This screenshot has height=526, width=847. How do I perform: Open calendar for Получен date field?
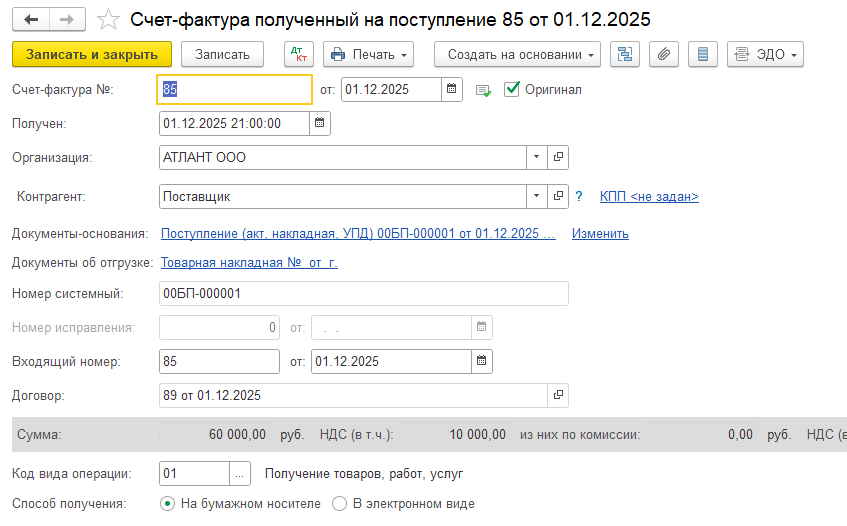coord(319,123)
